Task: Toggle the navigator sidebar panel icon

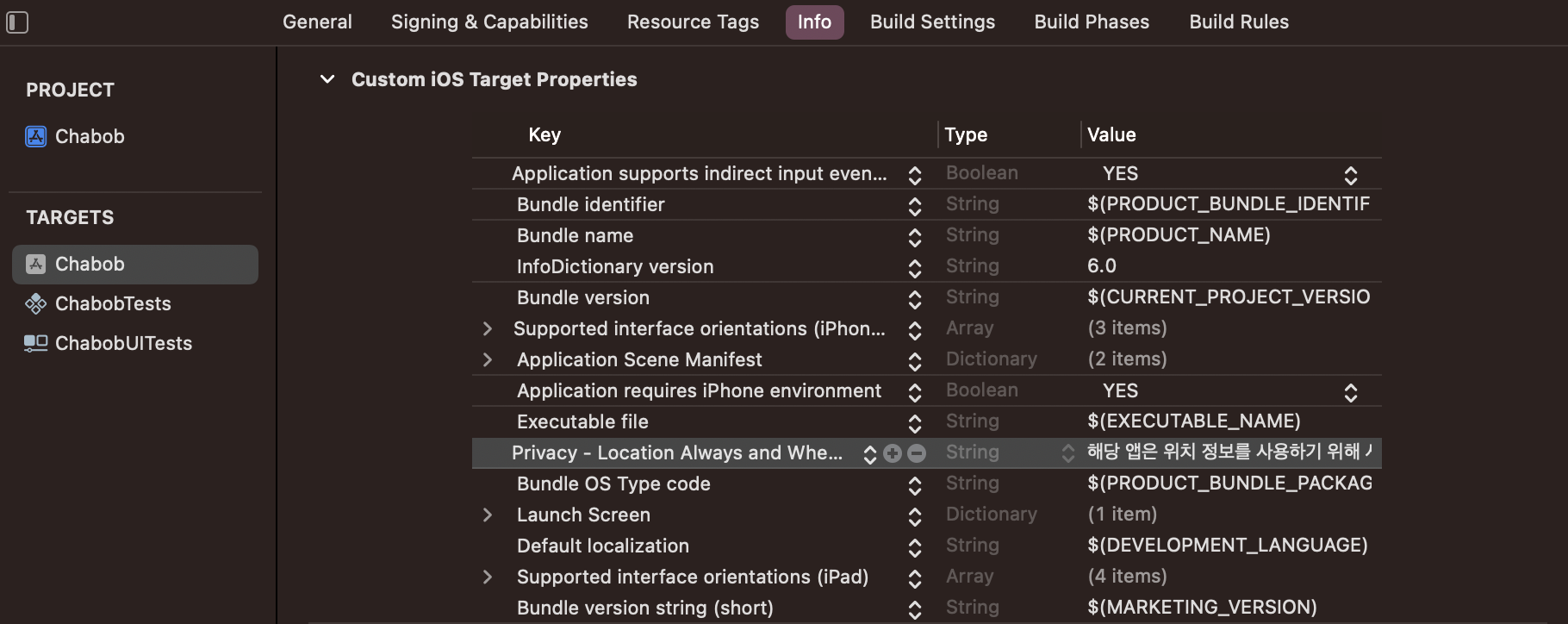Action: [17, 22]
